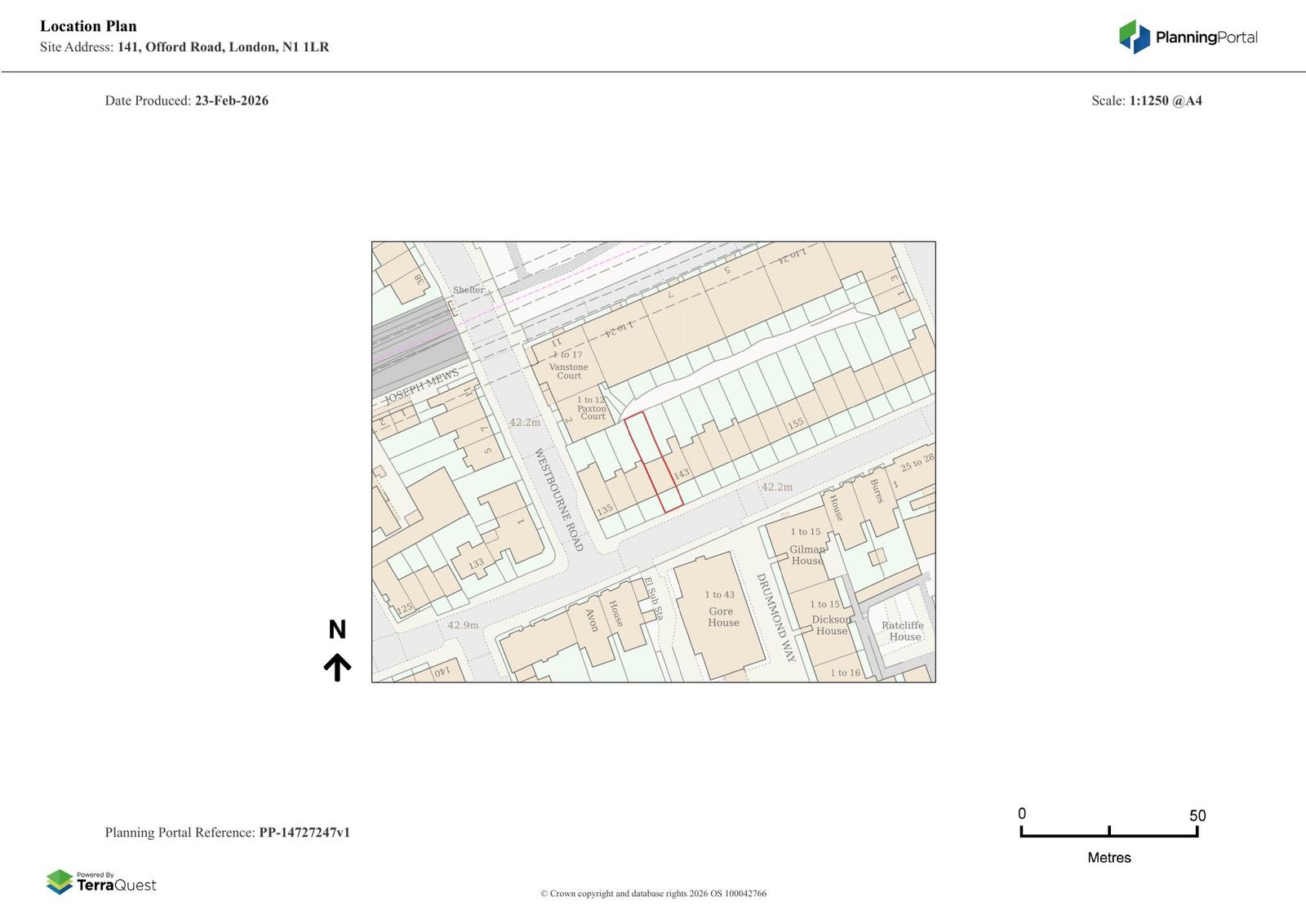Click the Planning Portal logo icon
Viewport: 1306px width, 924px height.
(1134, 37)
